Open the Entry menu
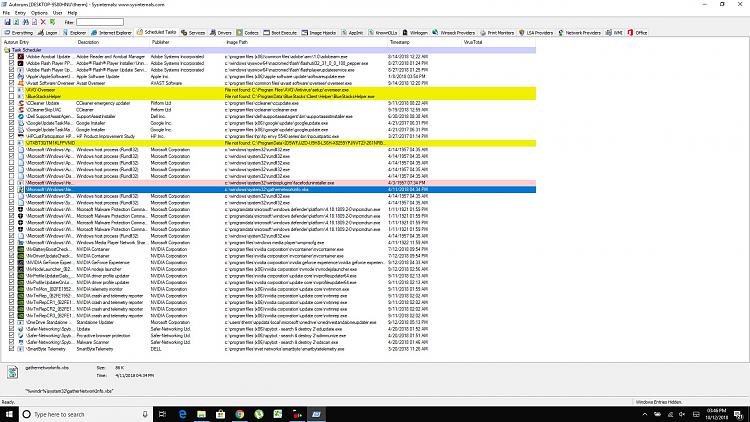Screen dimensions: 750x422 point(20,13)
